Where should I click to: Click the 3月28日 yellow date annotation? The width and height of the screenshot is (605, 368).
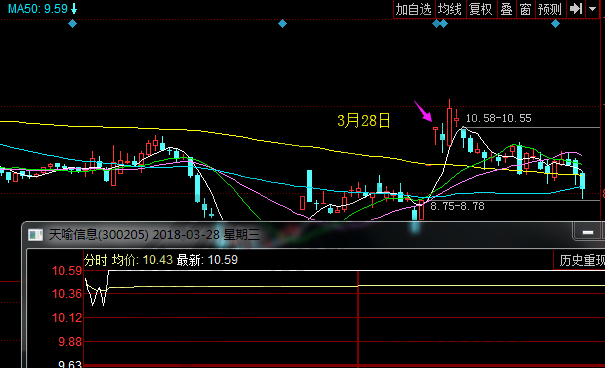[363, 121]
